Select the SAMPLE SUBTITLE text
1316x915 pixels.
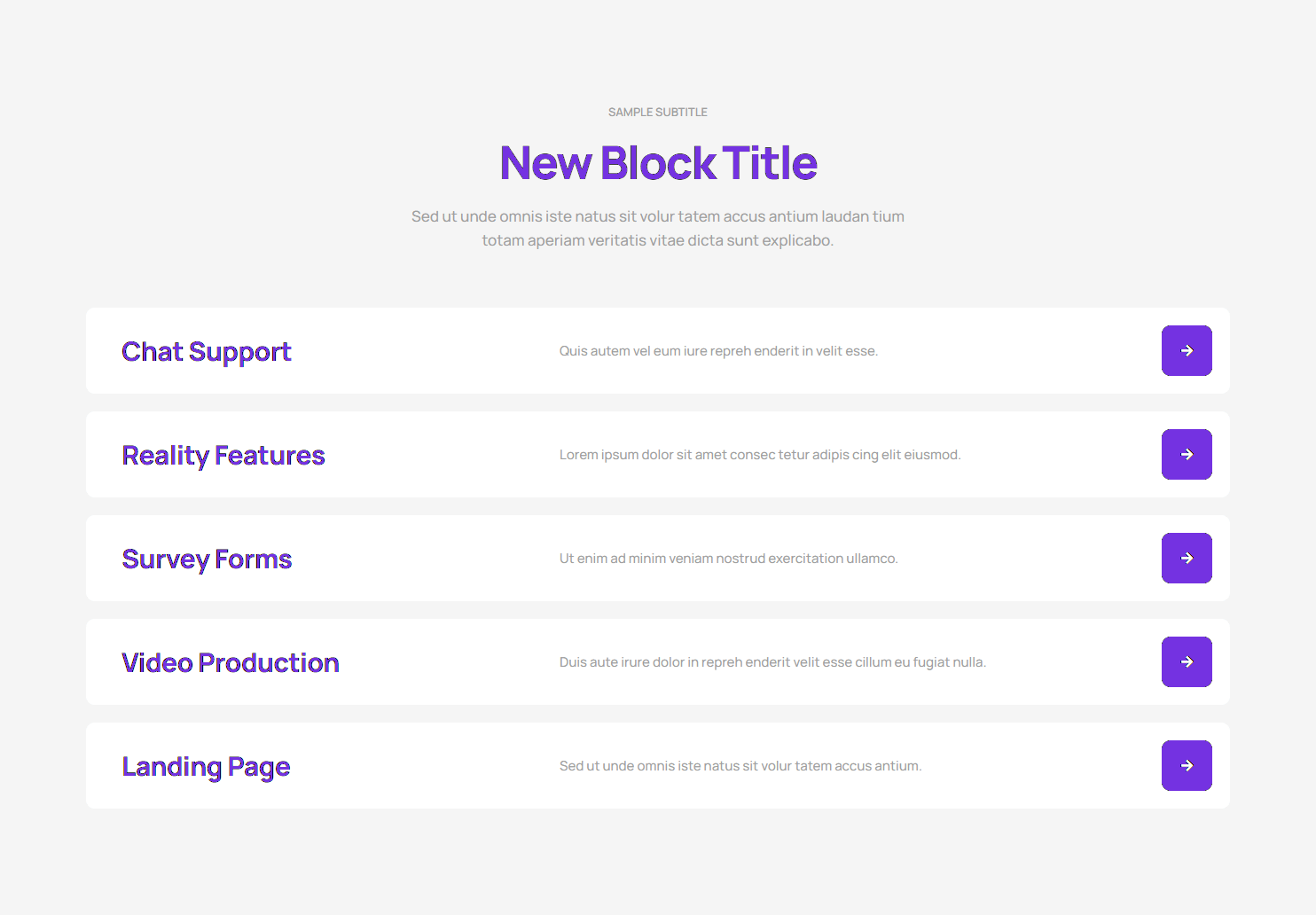tap(658, 113)
